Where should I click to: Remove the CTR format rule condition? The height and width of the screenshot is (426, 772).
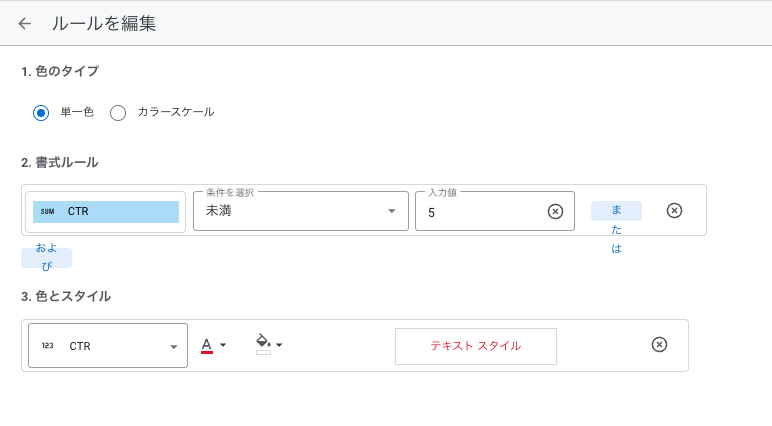(x=674, y=210)
